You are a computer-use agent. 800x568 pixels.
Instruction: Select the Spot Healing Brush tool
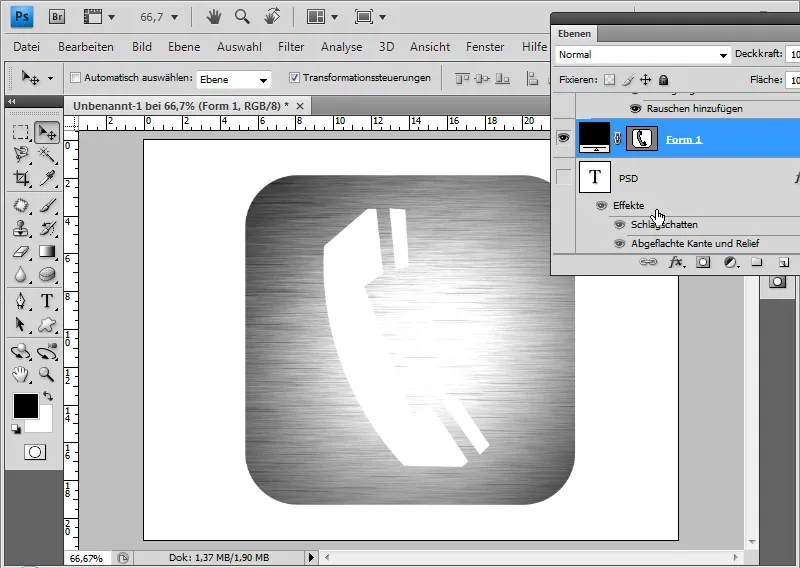(20, 206)
